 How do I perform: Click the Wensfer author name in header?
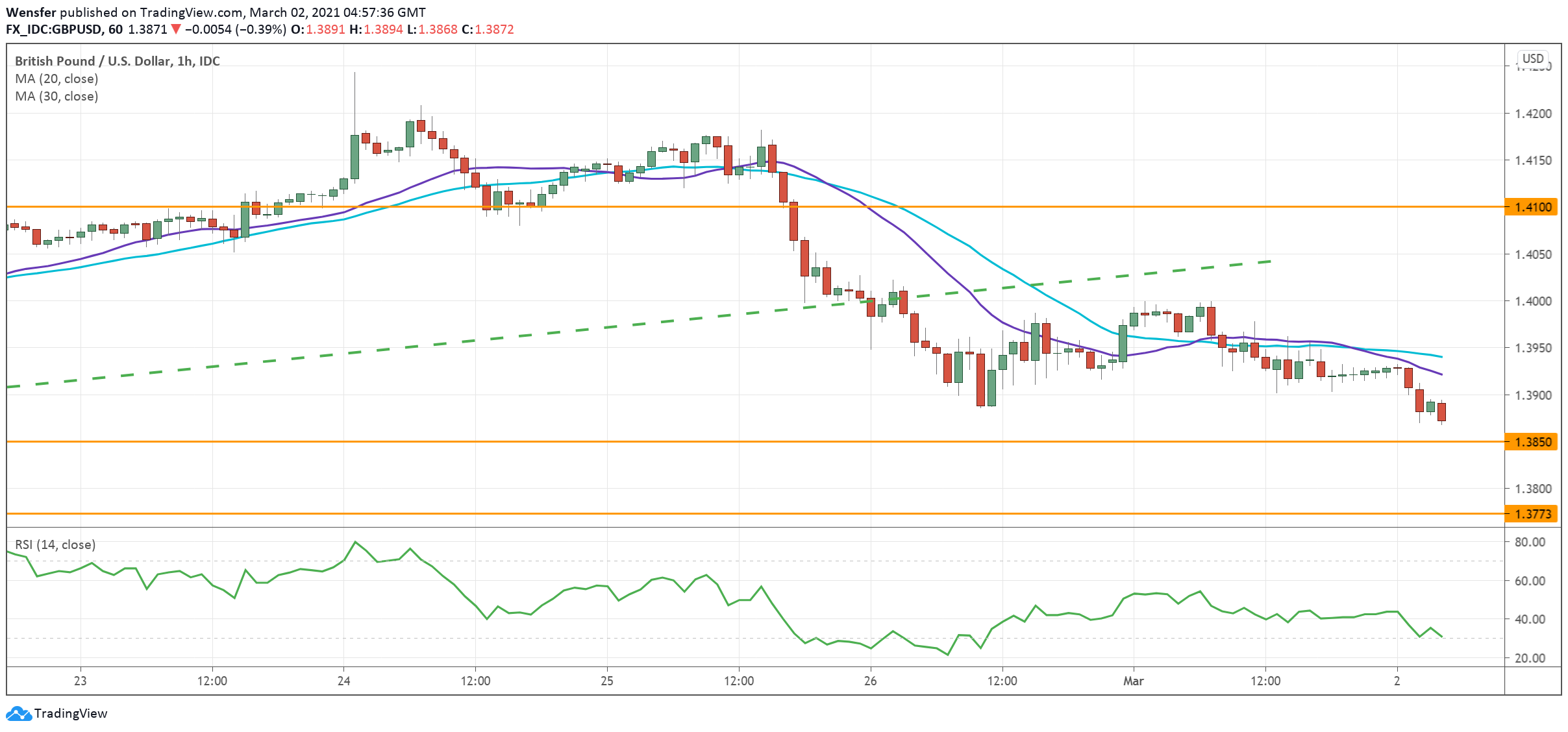(31, 12)
